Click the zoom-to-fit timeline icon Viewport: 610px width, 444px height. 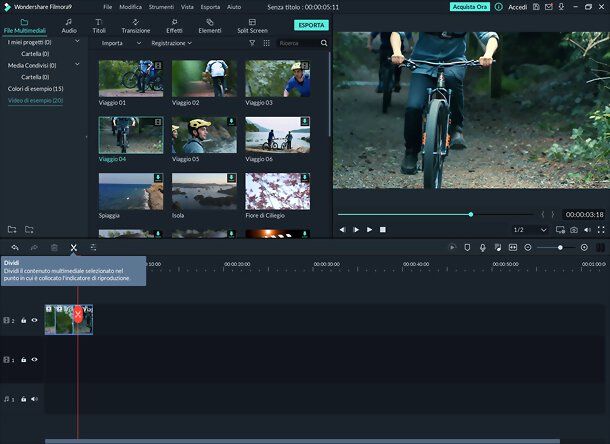click(513, 247)
